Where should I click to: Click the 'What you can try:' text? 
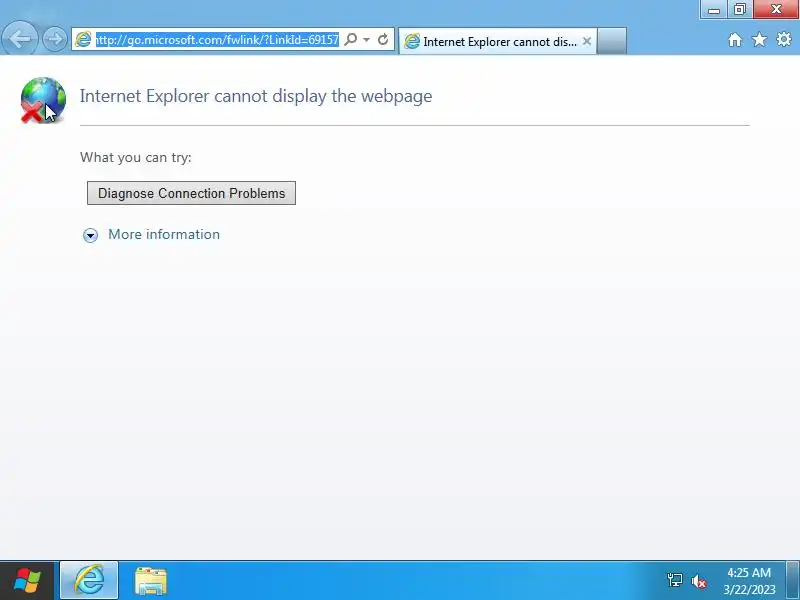pyautogui.click(x=136, y=157)
